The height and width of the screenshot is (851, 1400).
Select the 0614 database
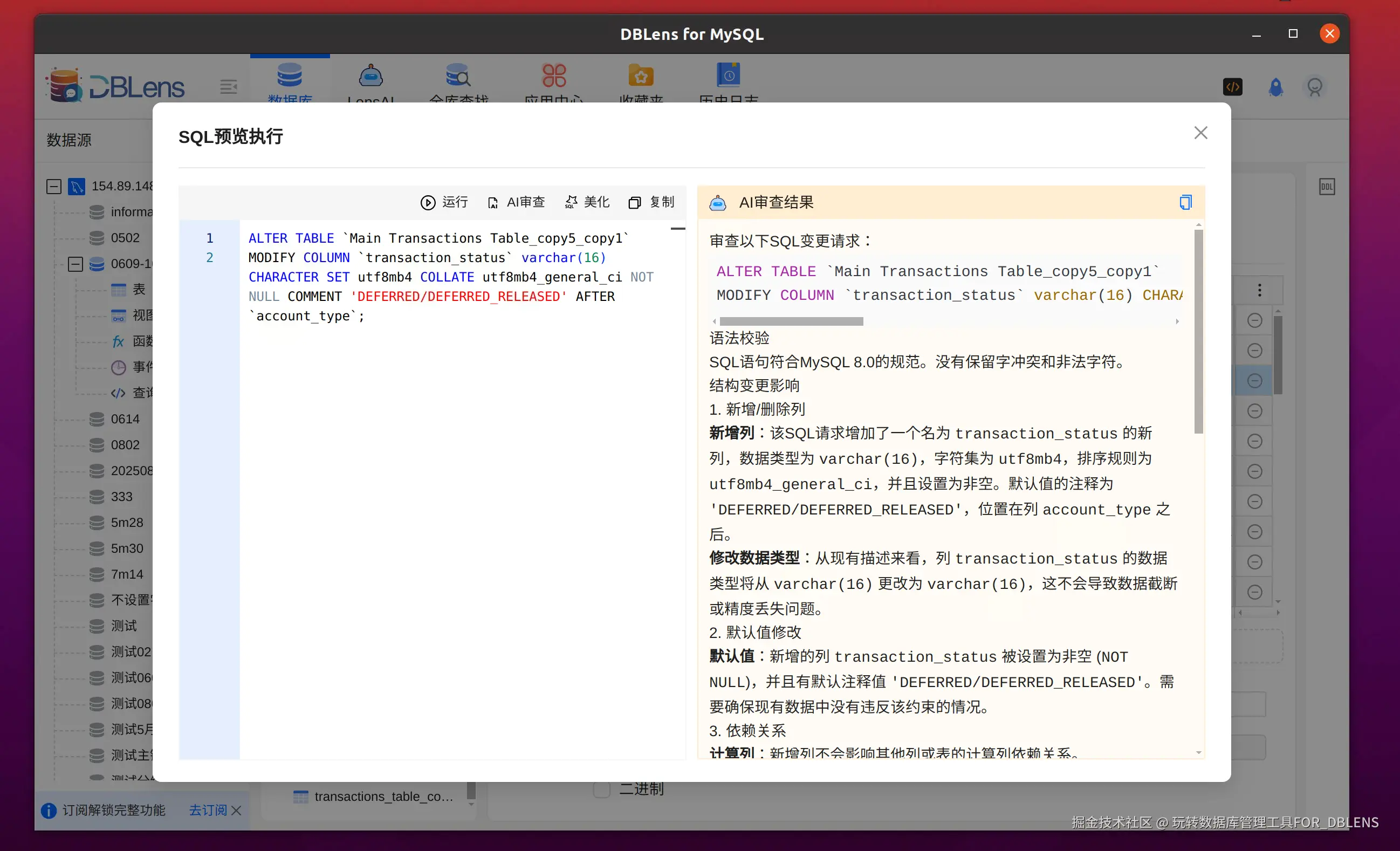click(x=125, y=419)
